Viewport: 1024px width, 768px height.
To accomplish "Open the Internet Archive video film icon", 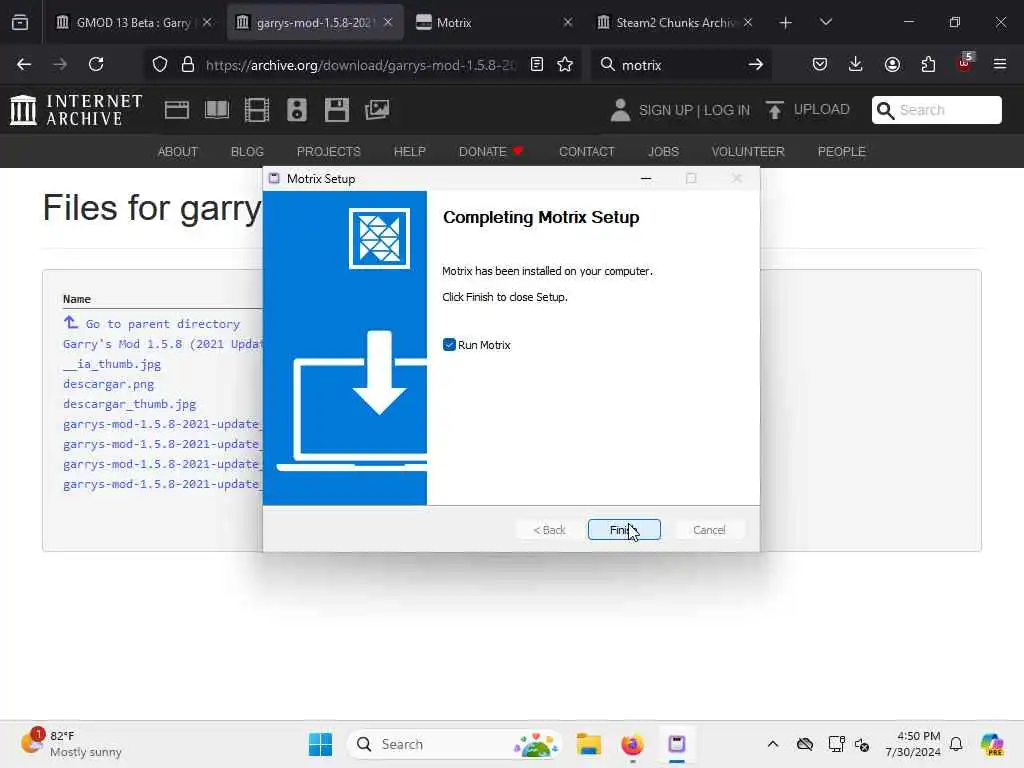I will (257, 110).
